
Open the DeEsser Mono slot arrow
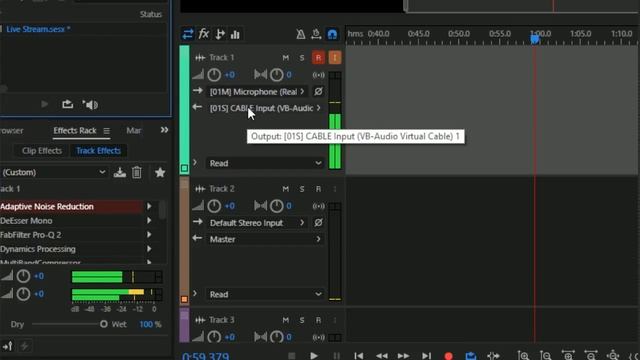149,221
